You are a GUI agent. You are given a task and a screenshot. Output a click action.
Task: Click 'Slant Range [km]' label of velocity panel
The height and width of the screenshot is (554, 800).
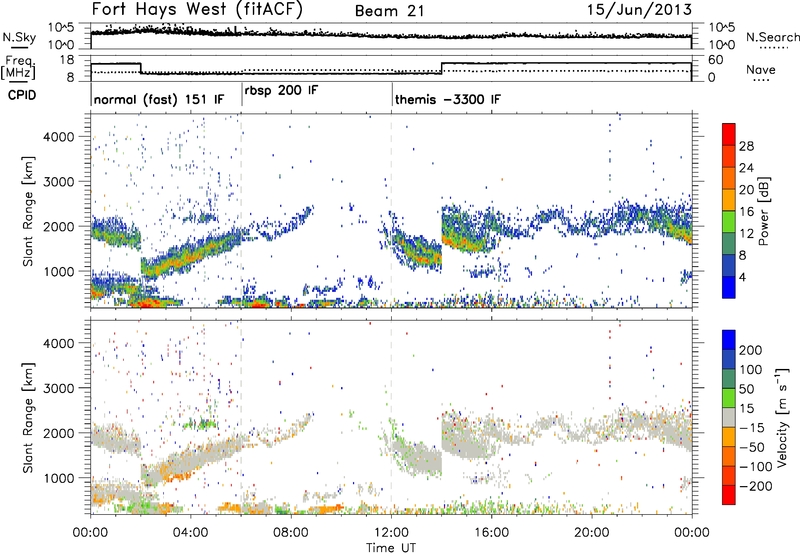coord(28,417)
